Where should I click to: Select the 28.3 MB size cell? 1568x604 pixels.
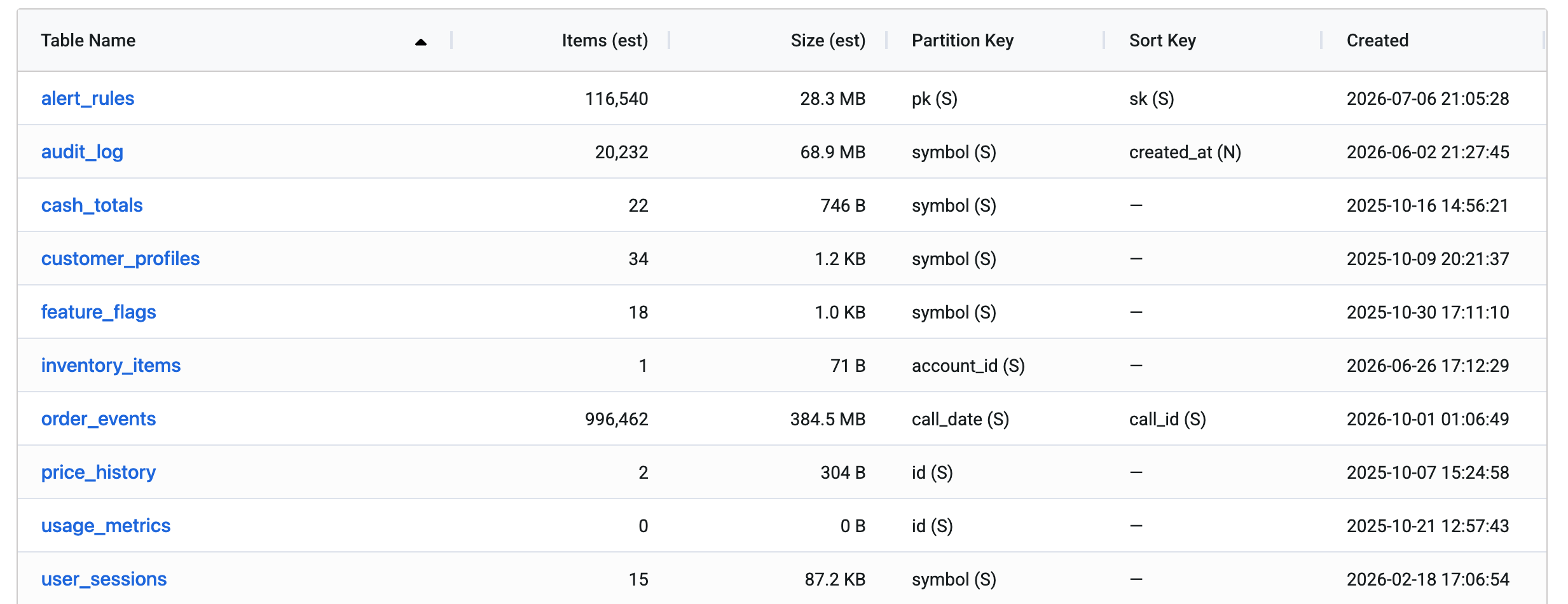tap(832, 99)
